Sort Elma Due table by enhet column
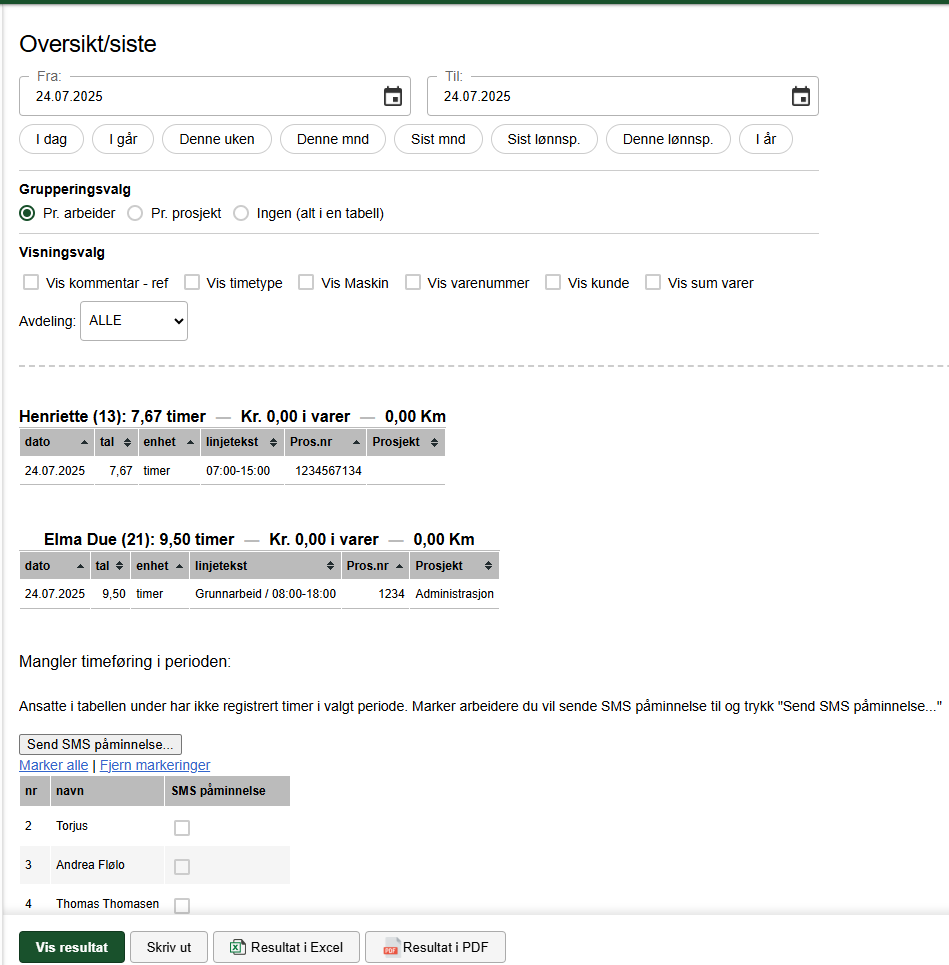 coord(159,566)
